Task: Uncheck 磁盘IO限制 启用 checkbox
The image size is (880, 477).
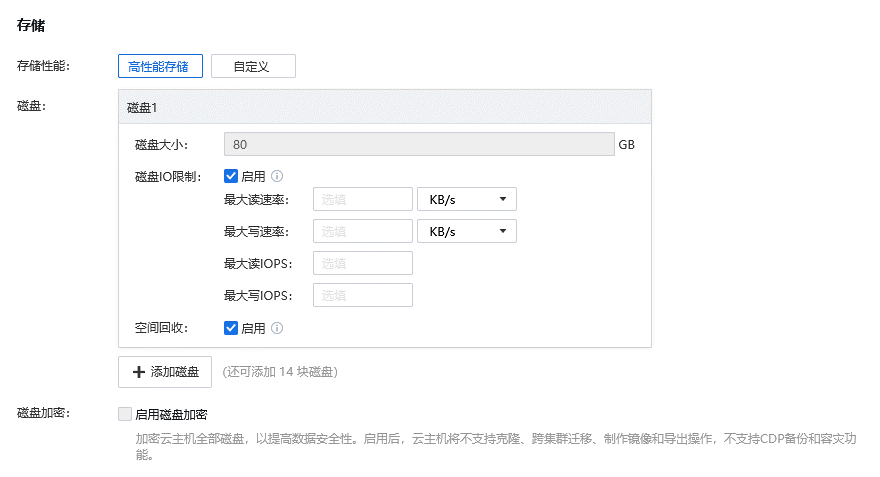Action: point(231,176)
